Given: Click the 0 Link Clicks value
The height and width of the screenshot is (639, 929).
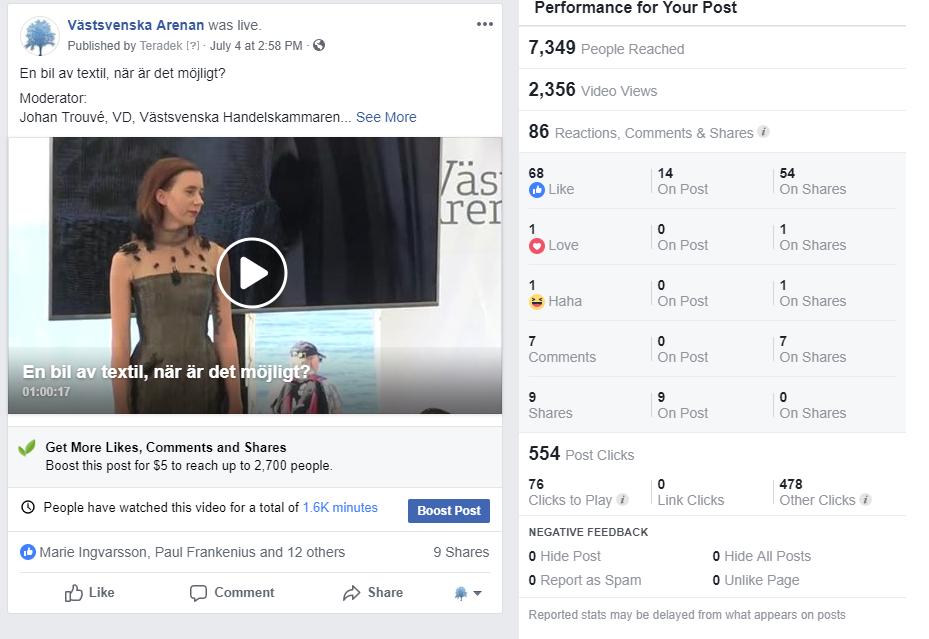Looking at the screenshot, I should coord(661,484).
